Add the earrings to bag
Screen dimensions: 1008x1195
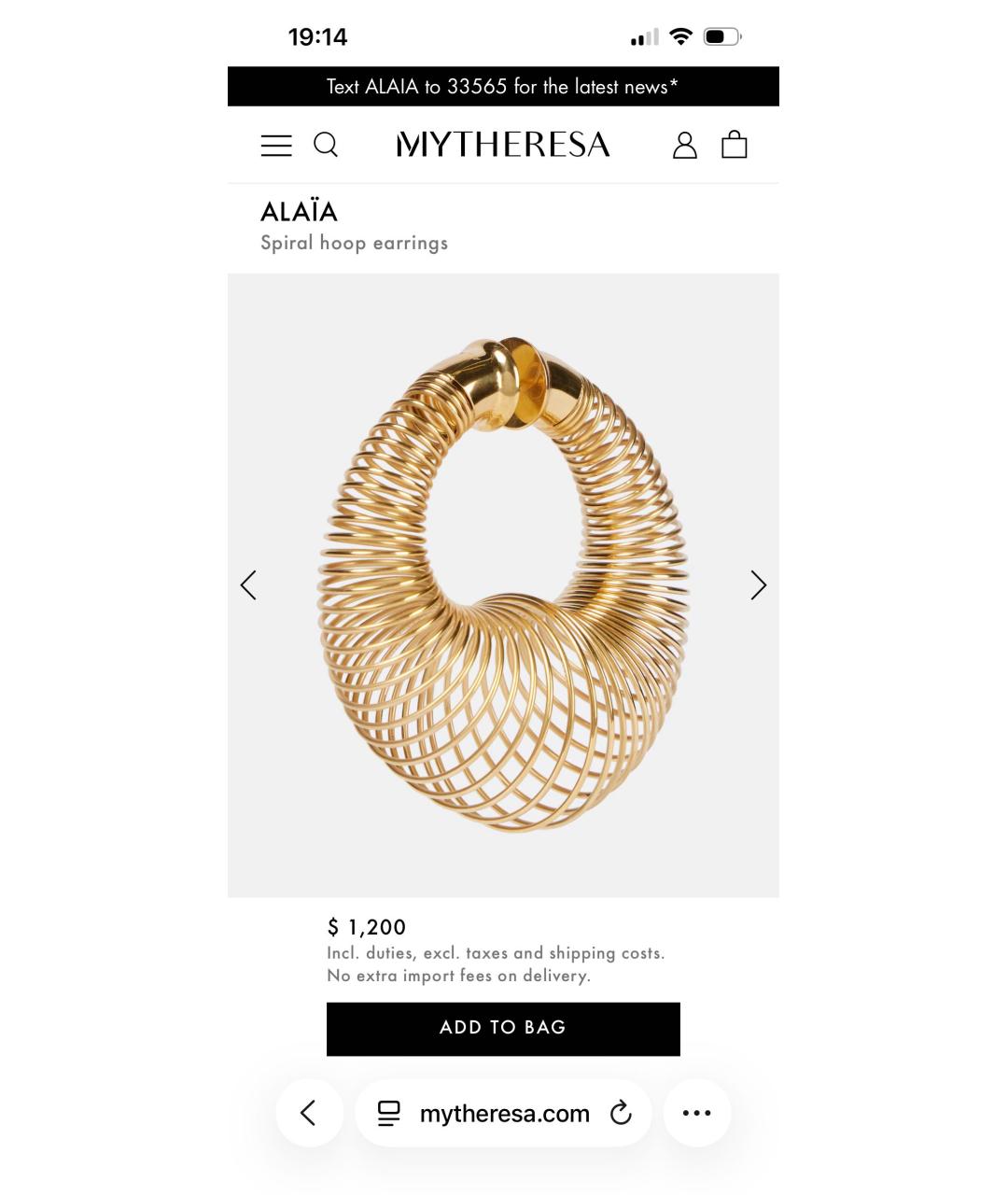(503, 1029)
